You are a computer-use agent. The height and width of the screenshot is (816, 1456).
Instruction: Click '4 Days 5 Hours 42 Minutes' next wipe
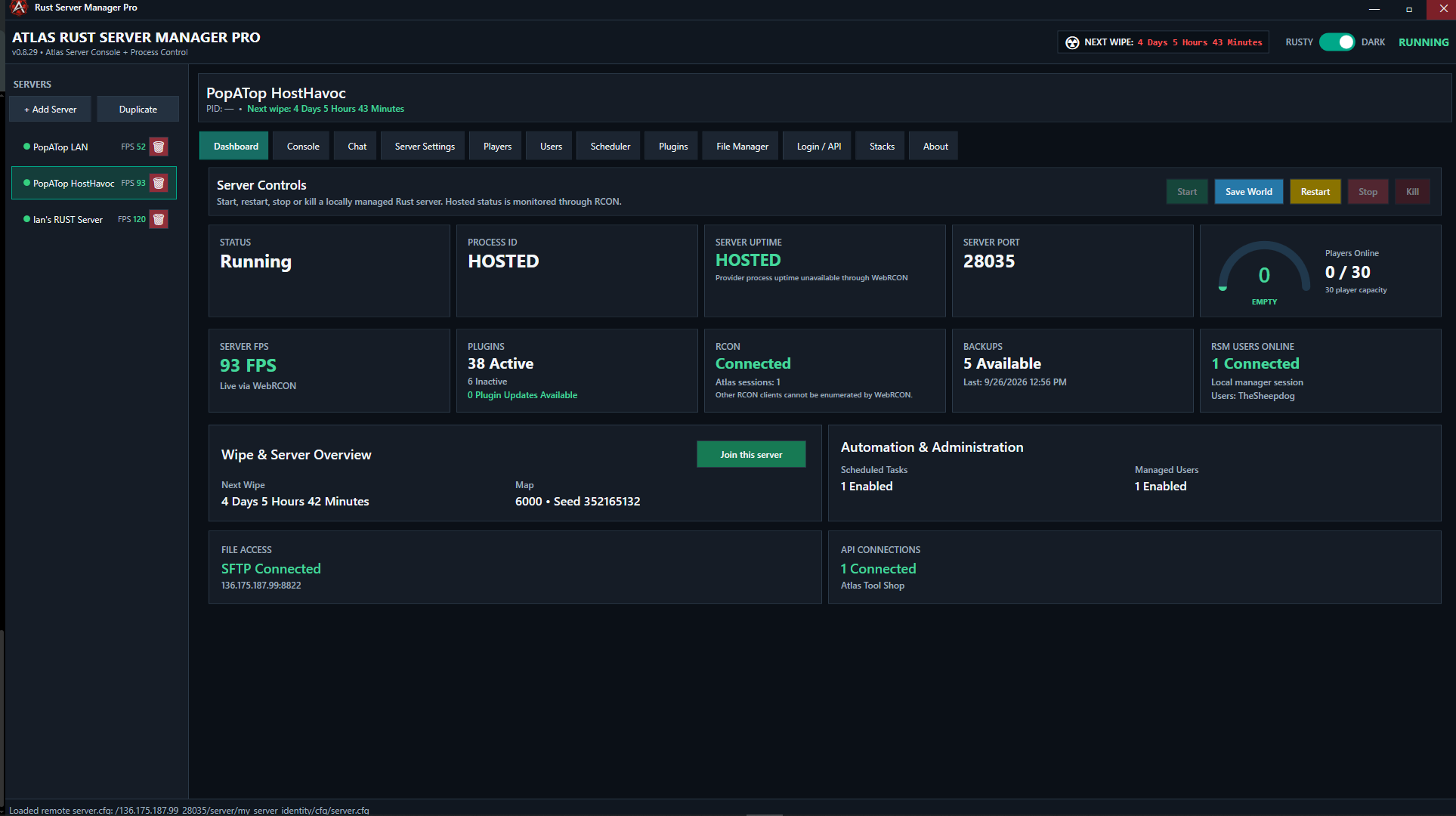(x=295, y=502)
